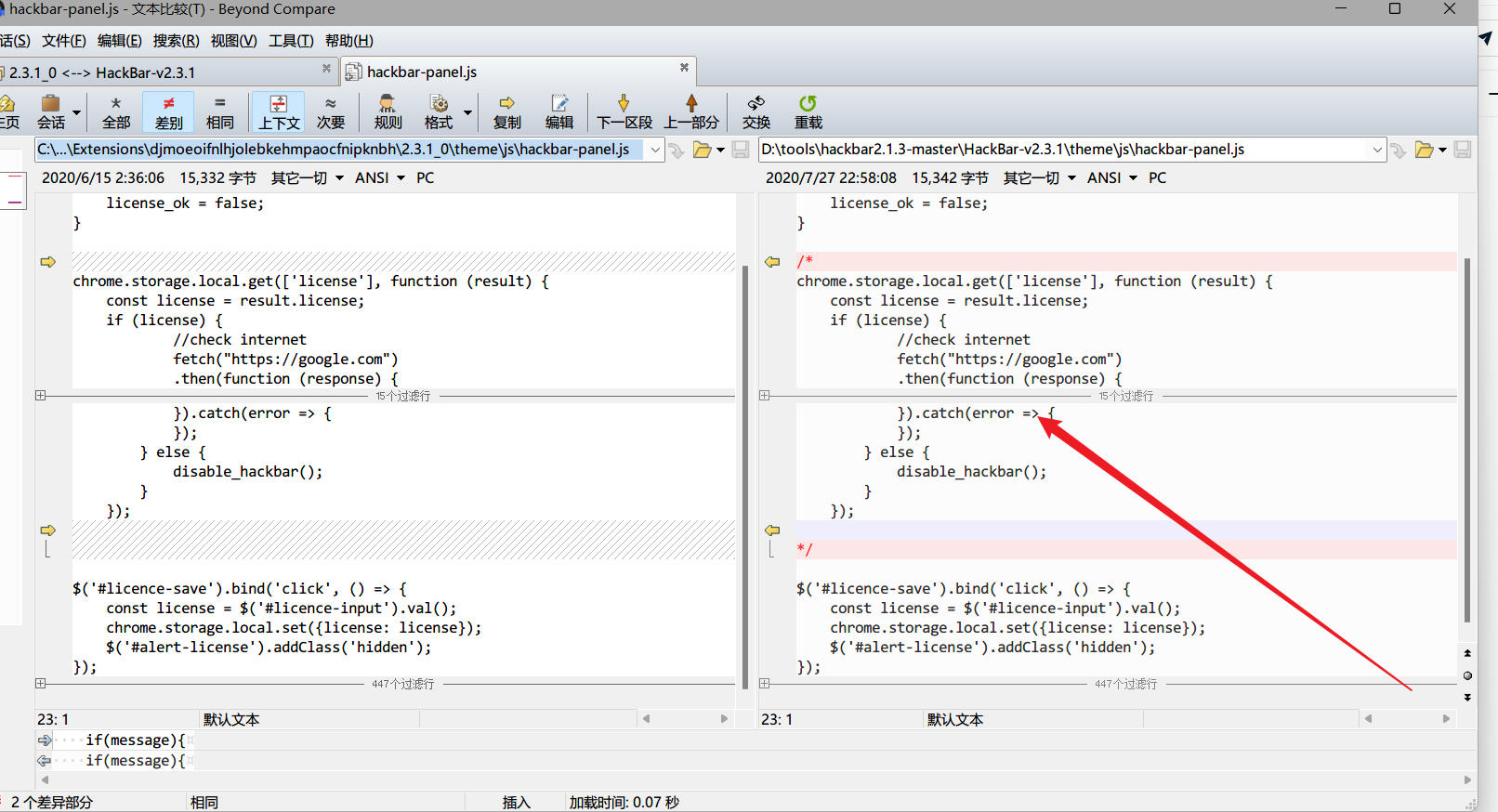Click right pane horizontal scroll left arrow

[1368, 719]
